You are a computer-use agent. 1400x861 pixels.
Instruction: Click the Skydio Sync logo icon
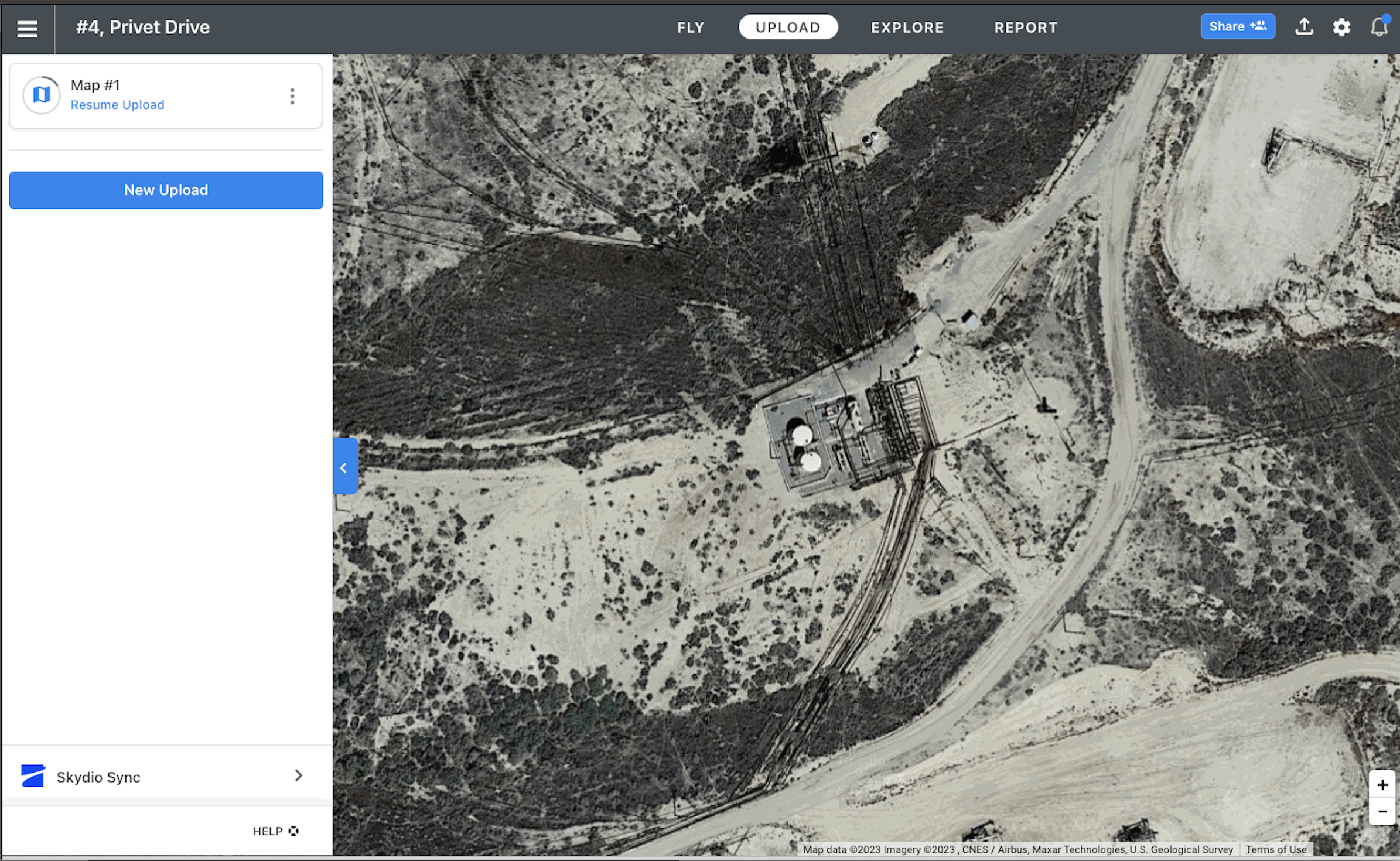pos(33,775)
